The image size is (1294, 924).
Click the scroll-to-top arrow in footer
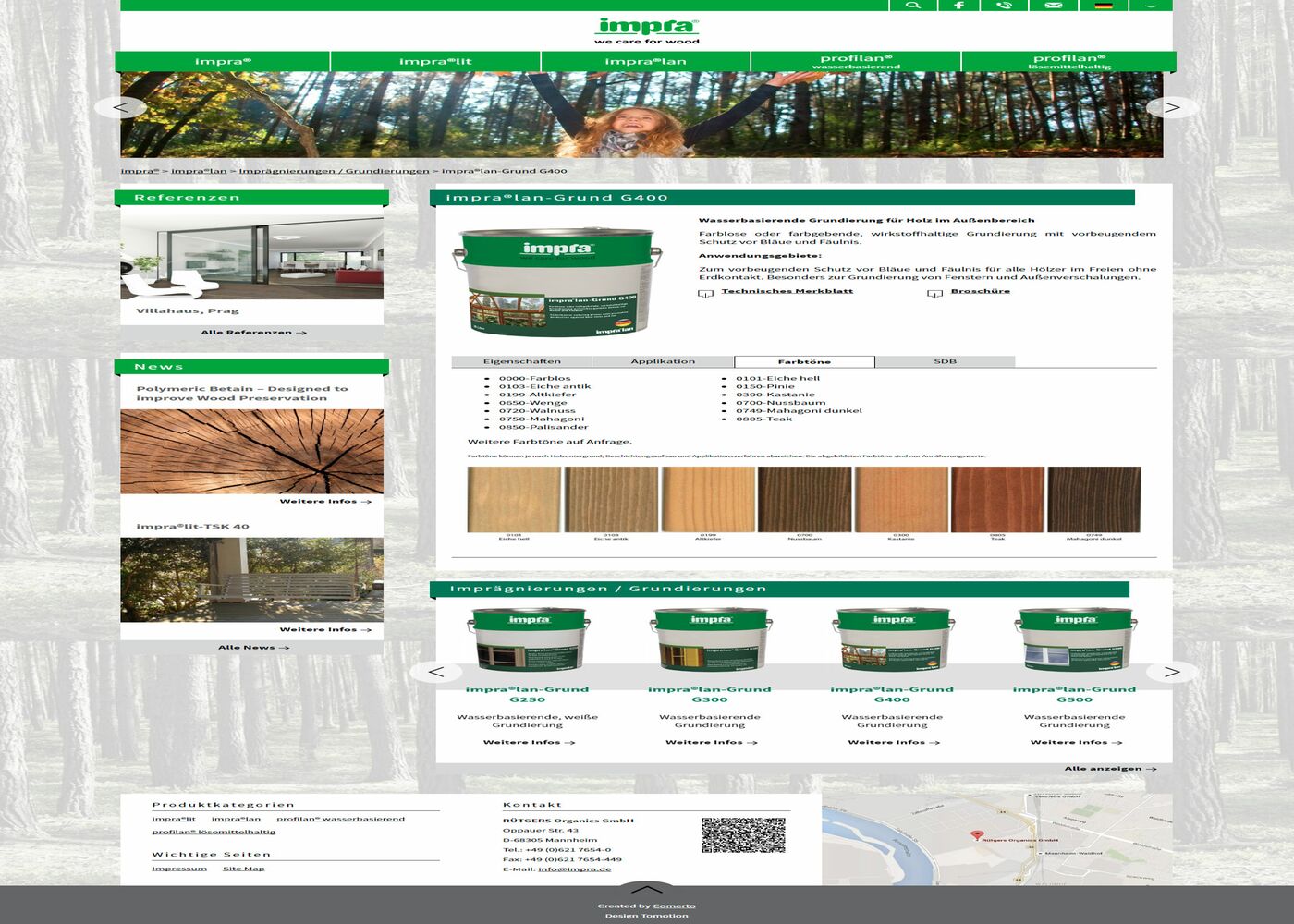647,889
